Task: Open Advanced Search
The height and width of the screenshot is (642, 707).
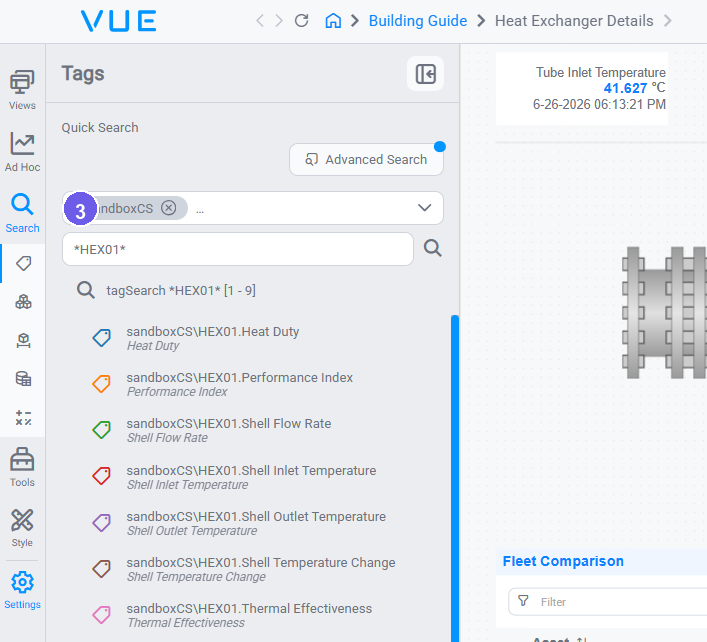Action: pyautogui.click(x=366, y=160)
